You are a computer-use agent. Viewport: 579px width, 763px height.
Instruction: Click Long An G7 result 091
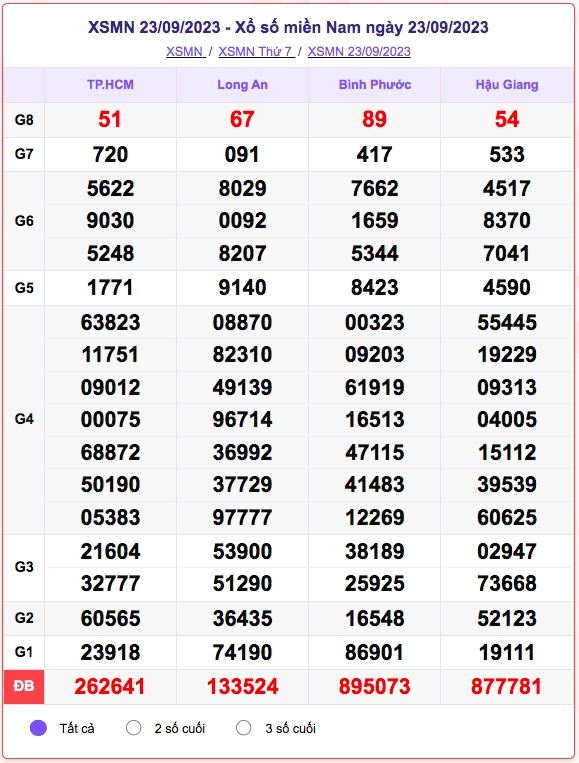click(242, 155)
